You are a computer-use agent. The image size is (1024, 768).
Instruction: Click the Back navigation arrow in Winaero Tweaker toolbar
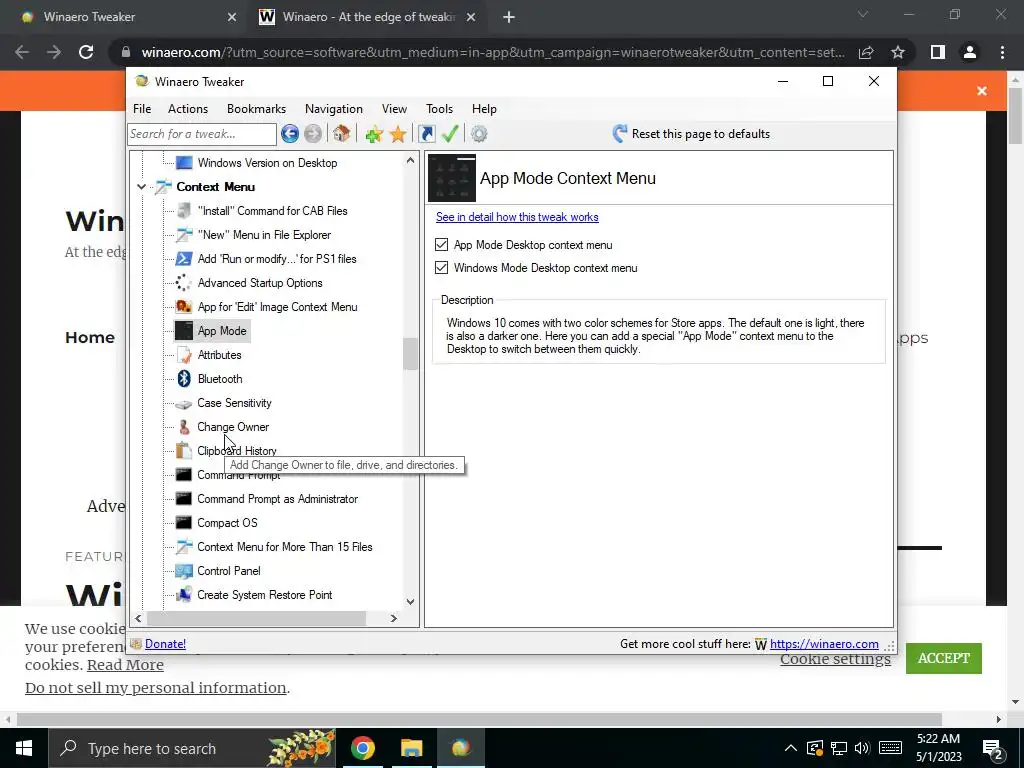(x=290, y=134)
